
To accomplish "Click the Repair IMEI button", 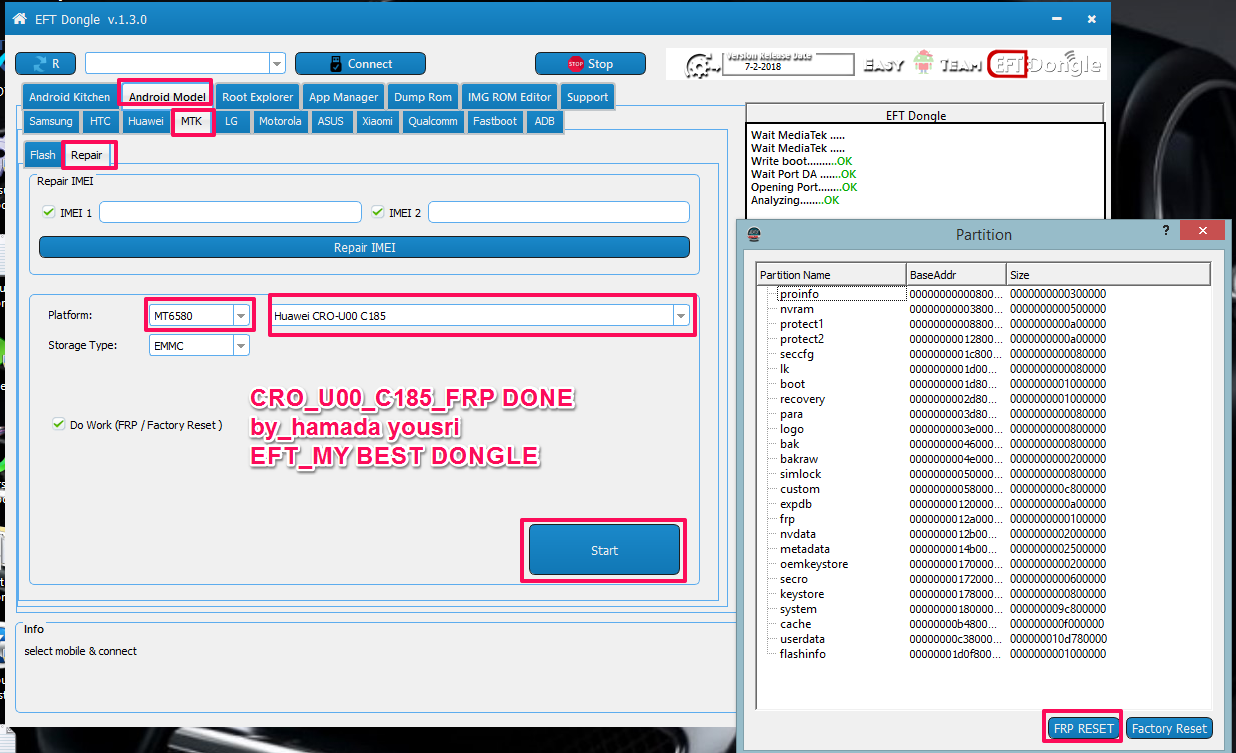I will pos(364,247).
